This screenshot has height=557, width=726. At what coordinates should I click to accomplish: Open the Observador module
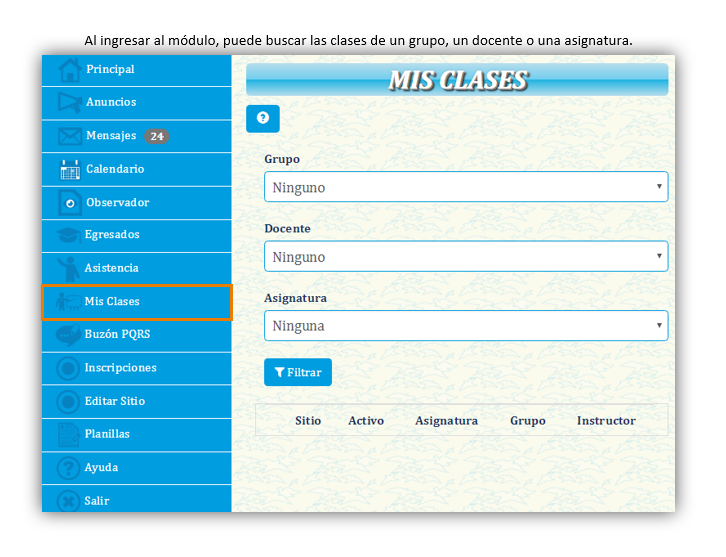(137, 203)
